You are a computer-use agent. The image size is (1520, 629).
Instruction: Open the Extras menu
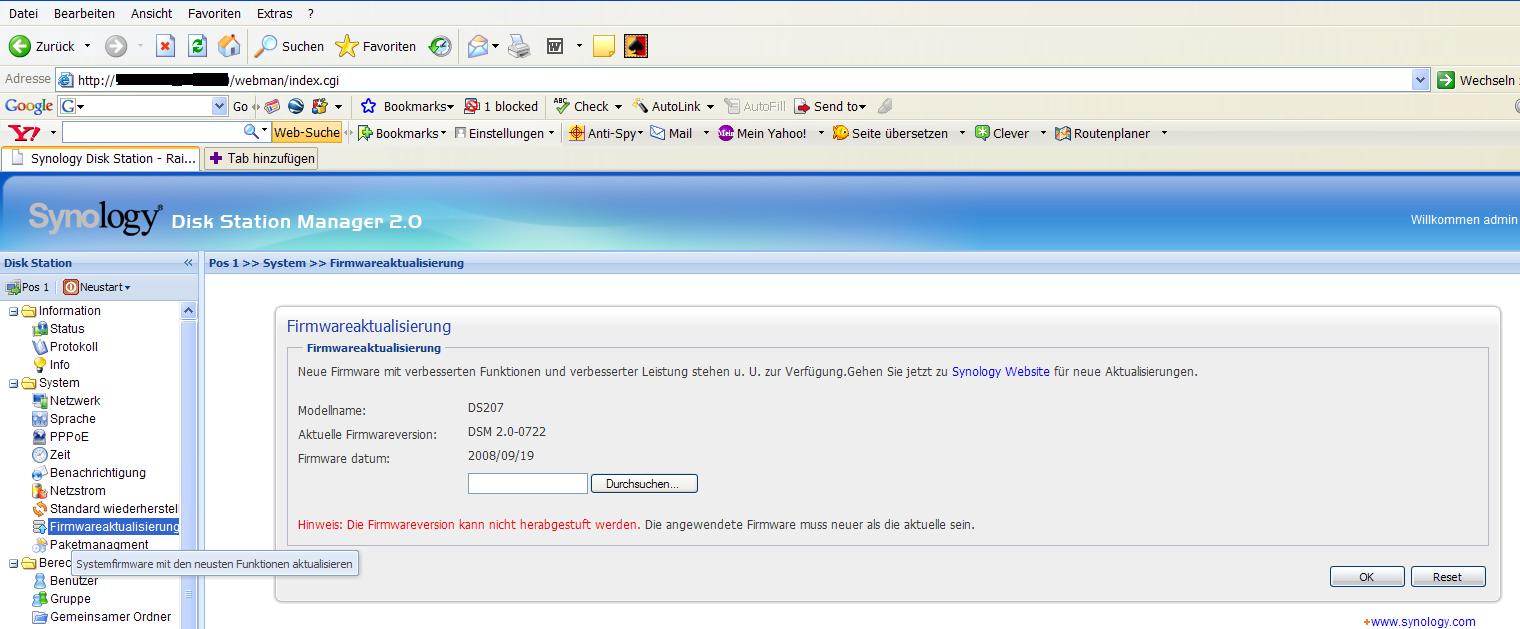coord(274,13)
